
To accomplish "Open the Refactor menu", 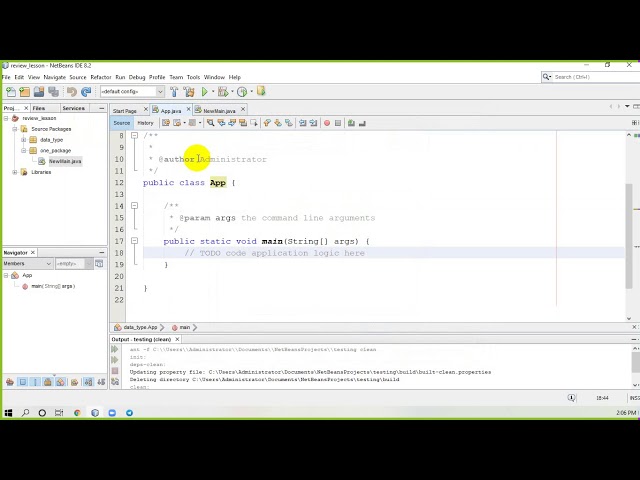I will pos(101,77).
